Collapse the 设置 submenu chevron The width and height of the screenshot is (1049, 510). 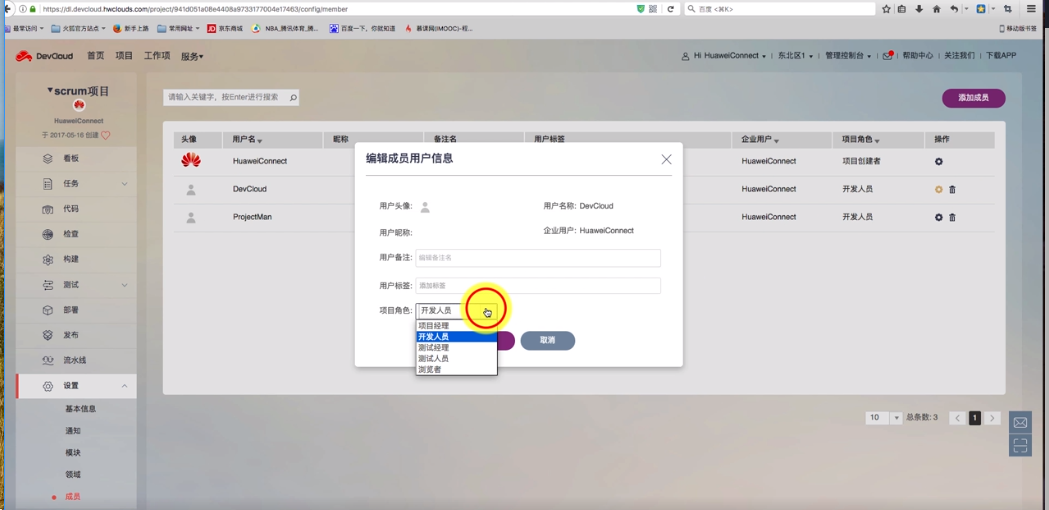pyautogui.click(x=124, y=386)
